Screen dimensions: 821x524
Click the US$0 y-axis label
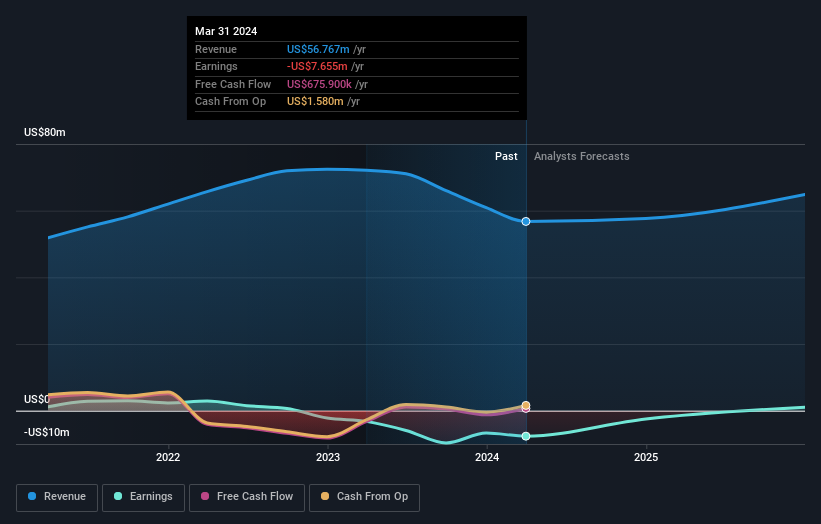(x=37, y=399)
